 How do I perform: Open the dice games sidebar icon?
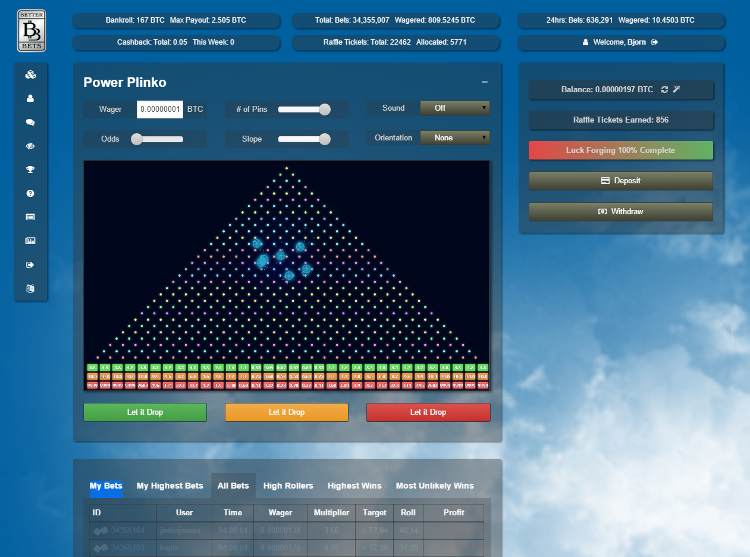[x=31, y=75]
